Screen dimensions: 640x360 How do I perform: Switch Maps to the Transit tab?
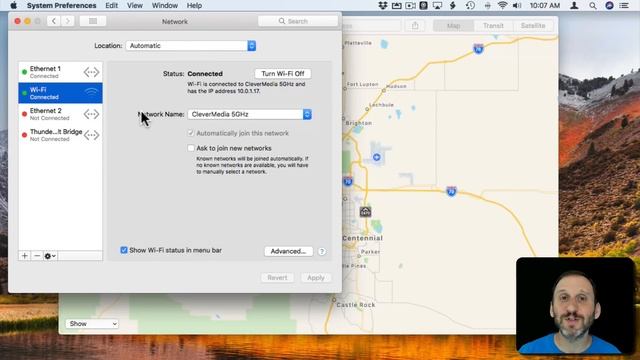click(x=493, y=25)
